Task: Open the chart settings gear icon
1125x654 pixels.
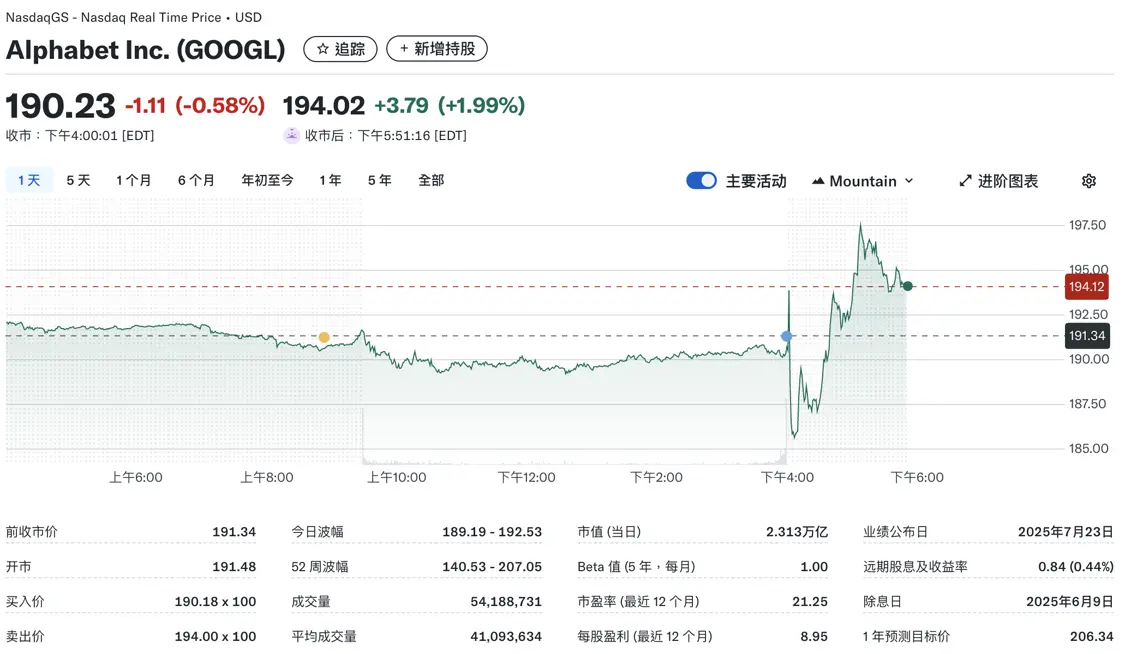Action: click(1088, 180)
